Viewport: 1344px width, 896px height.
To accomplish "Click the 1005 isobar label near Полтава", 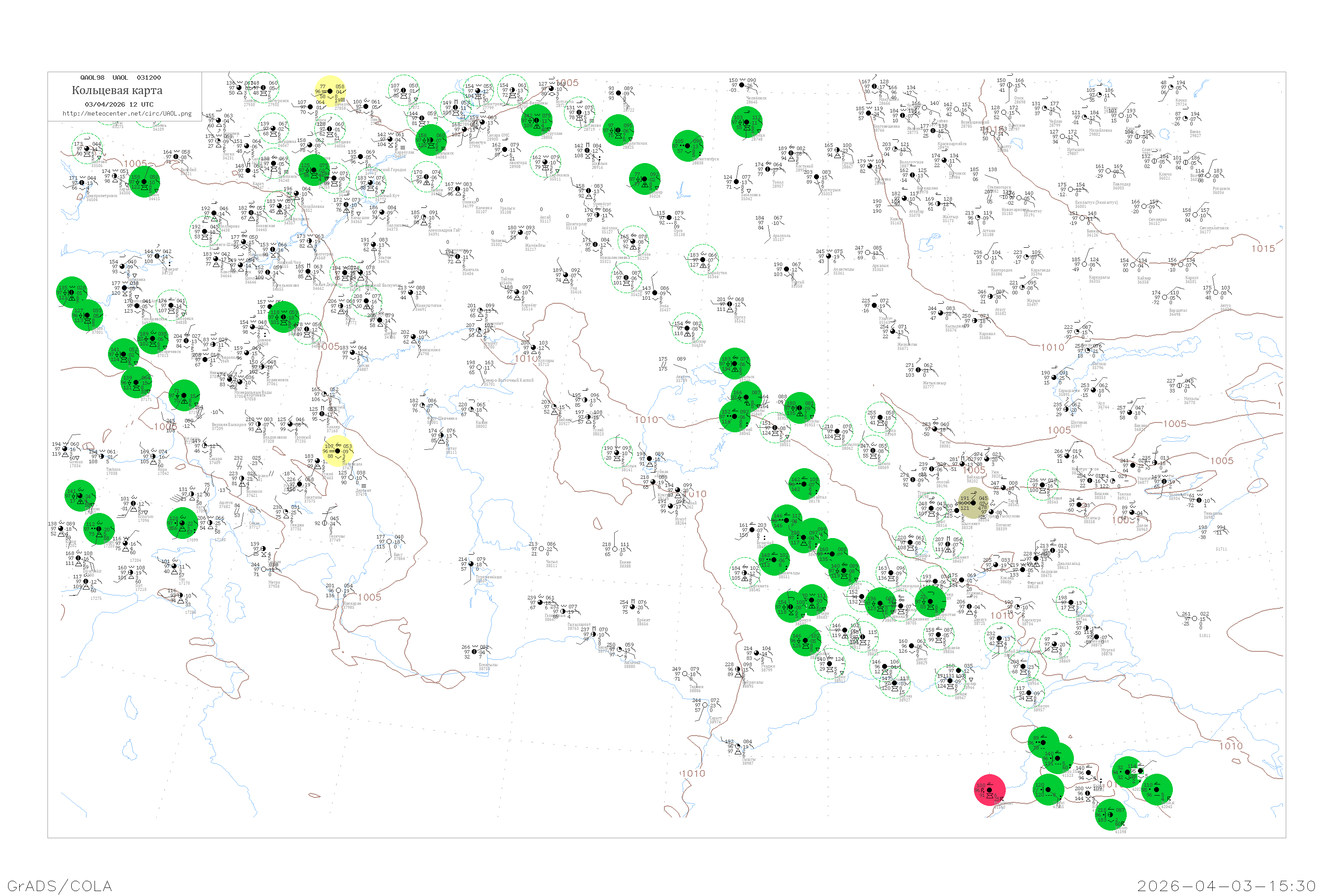I will coord(135,164).
